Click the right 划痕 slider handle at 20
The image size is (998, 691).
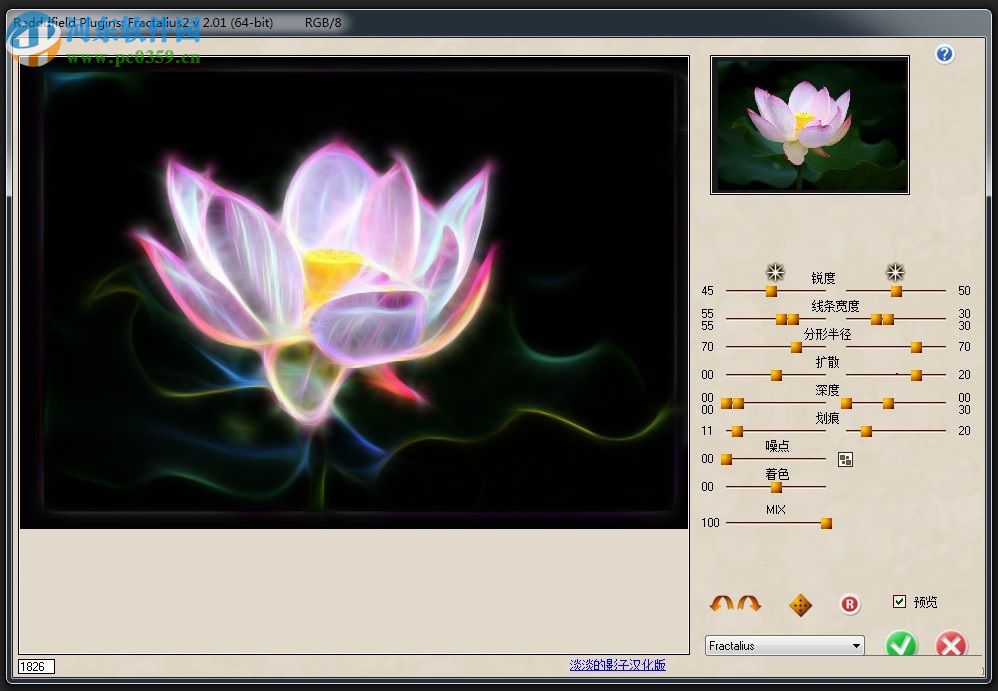pos(866,431)
